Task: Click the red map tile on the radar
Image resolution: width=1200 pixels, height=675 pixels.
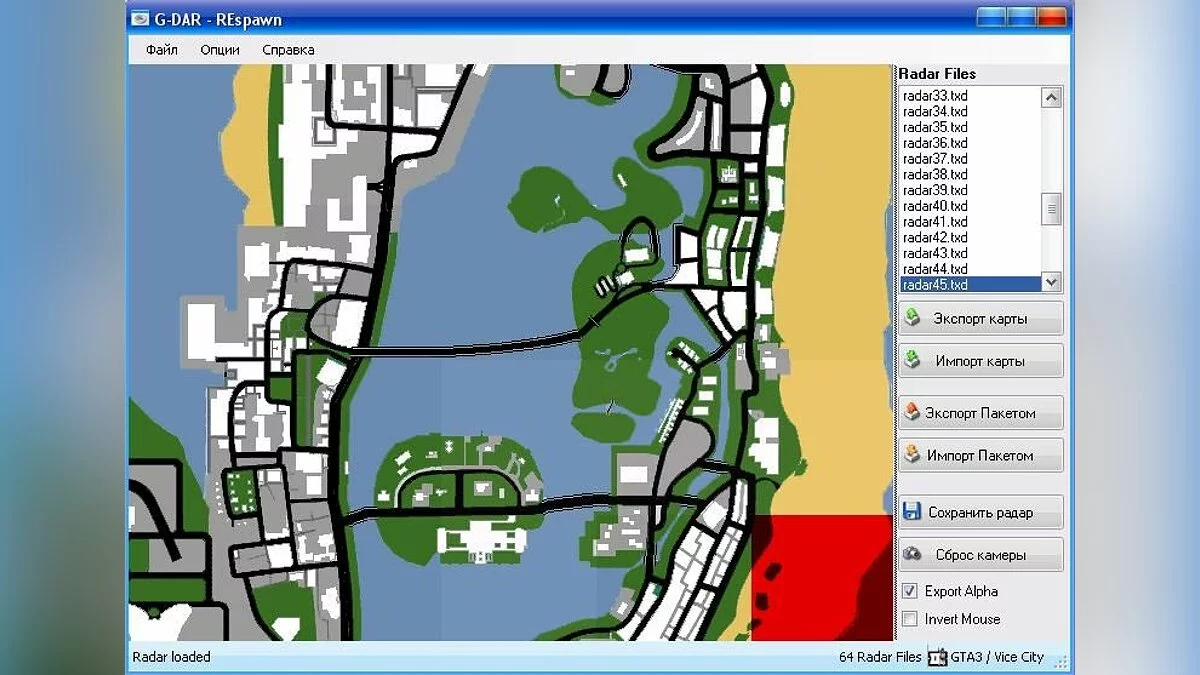Action: click(822, 577)
